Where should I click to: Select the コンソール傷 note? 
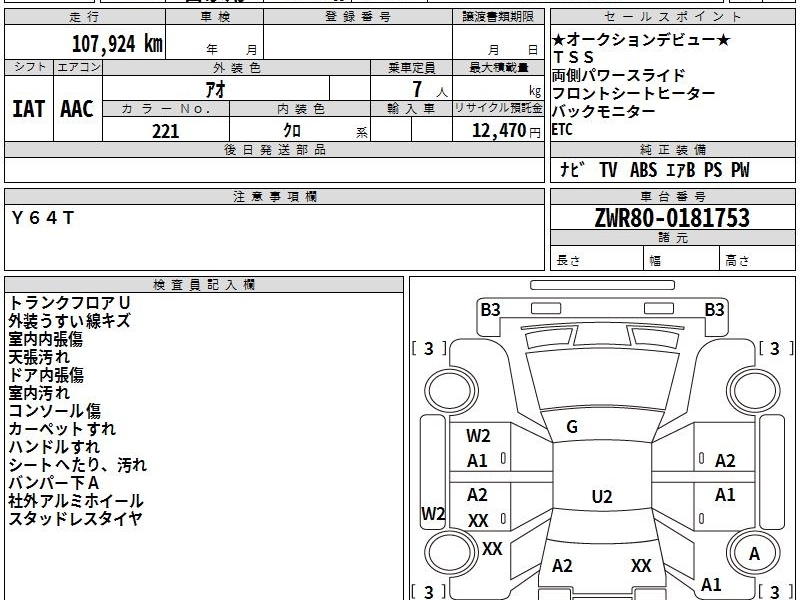pyautogui.click(x=55, y=411)
